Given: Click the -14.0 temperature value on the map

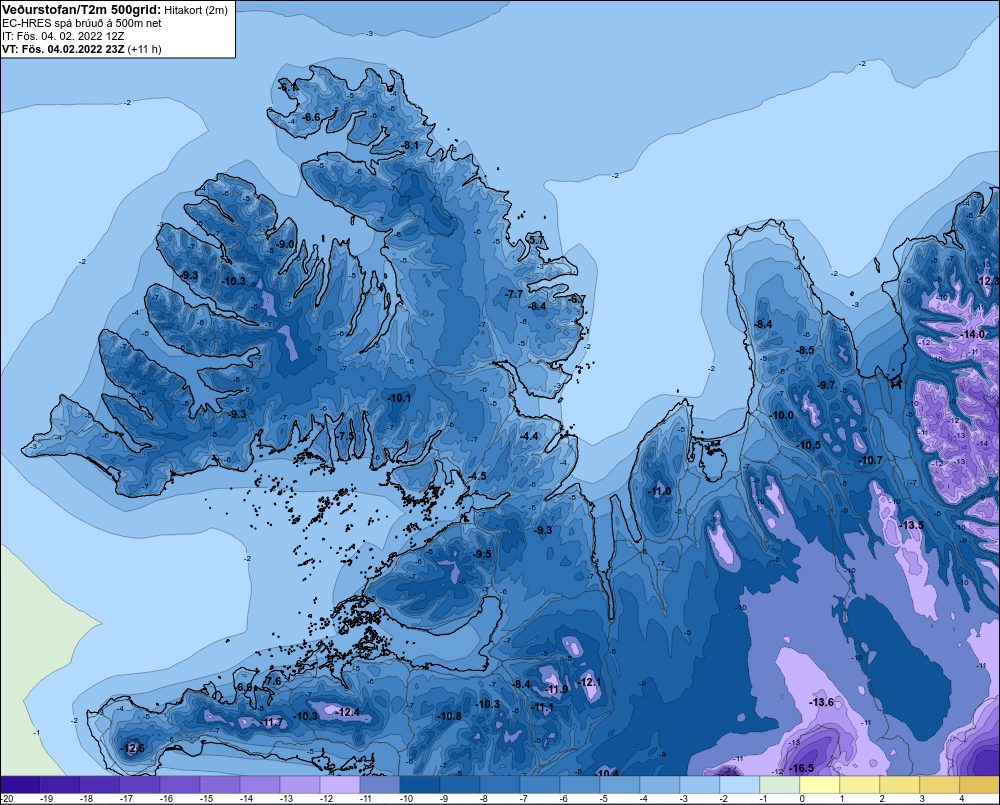Looking at the screenshot, I should click(973, 334).
